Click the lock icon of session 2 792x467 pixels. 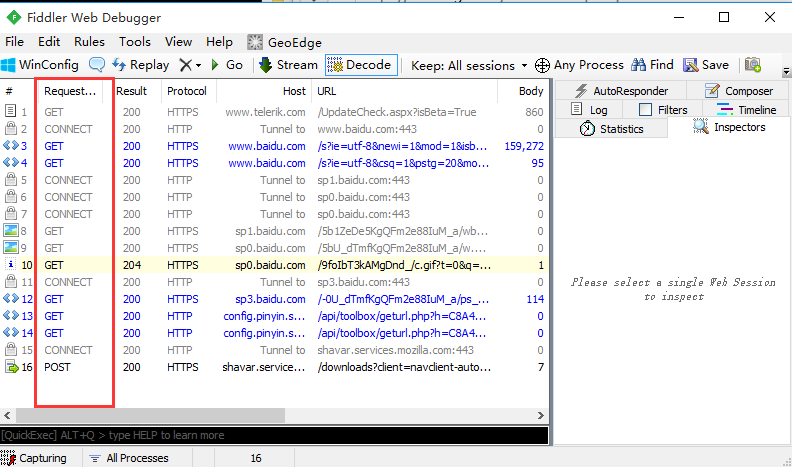(10, 128)
